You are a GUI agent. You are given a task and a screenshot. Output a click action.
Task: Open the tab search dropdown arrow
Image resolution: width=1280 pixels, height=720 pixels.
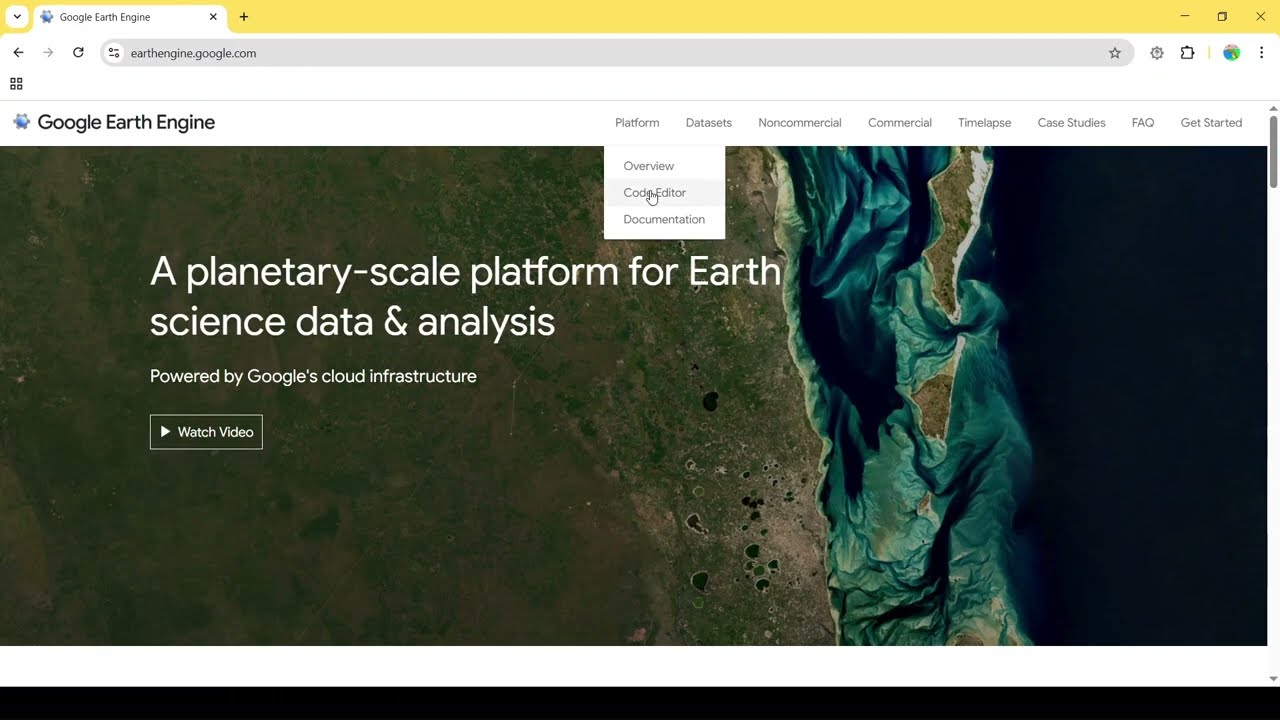click(x=17, y=17)
